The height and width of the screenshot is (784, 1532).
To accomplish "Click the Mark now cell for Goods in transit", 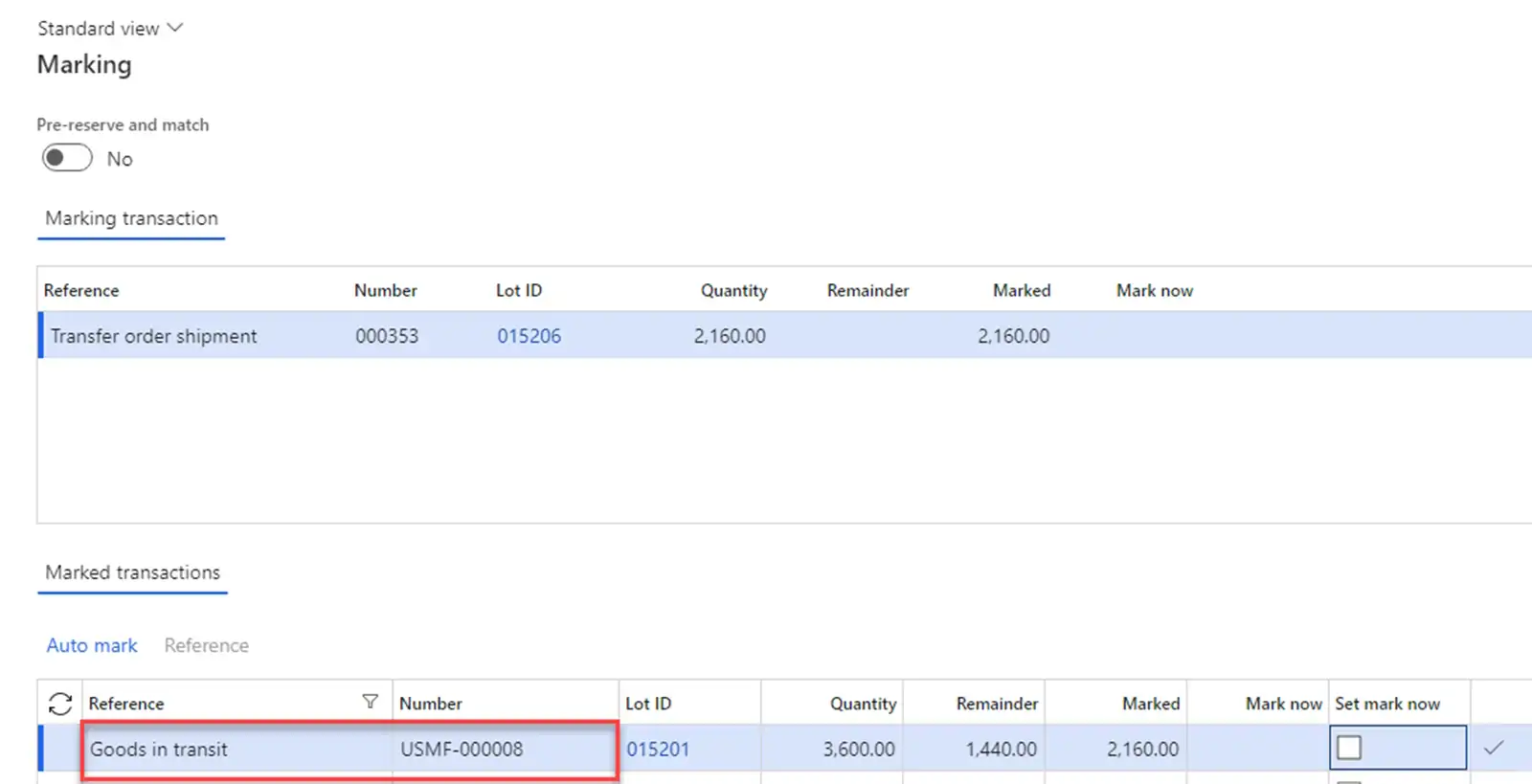I will tap(1257, 750).
